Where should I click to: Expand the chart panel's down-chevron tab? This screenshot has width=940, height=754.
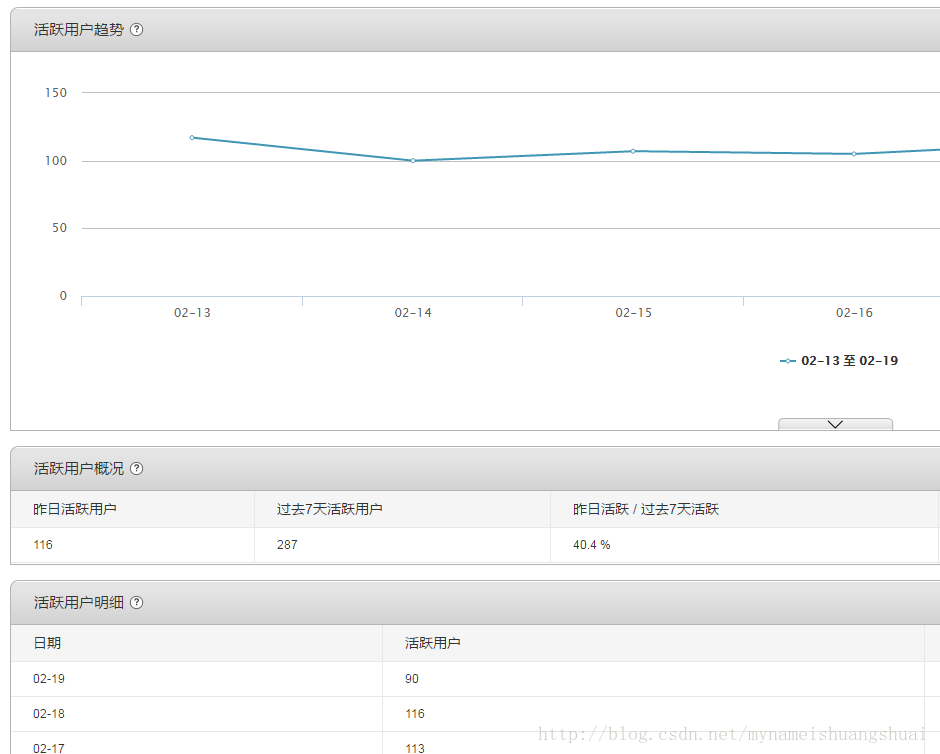tap(835, 424)
